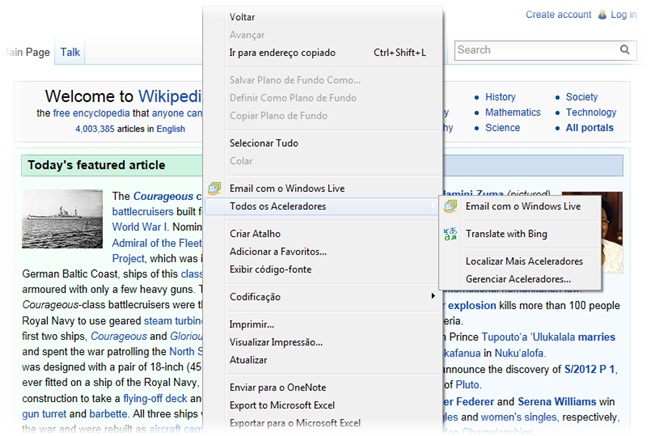
Task: Select Imprimir from context menu
Action: point(252,324)
